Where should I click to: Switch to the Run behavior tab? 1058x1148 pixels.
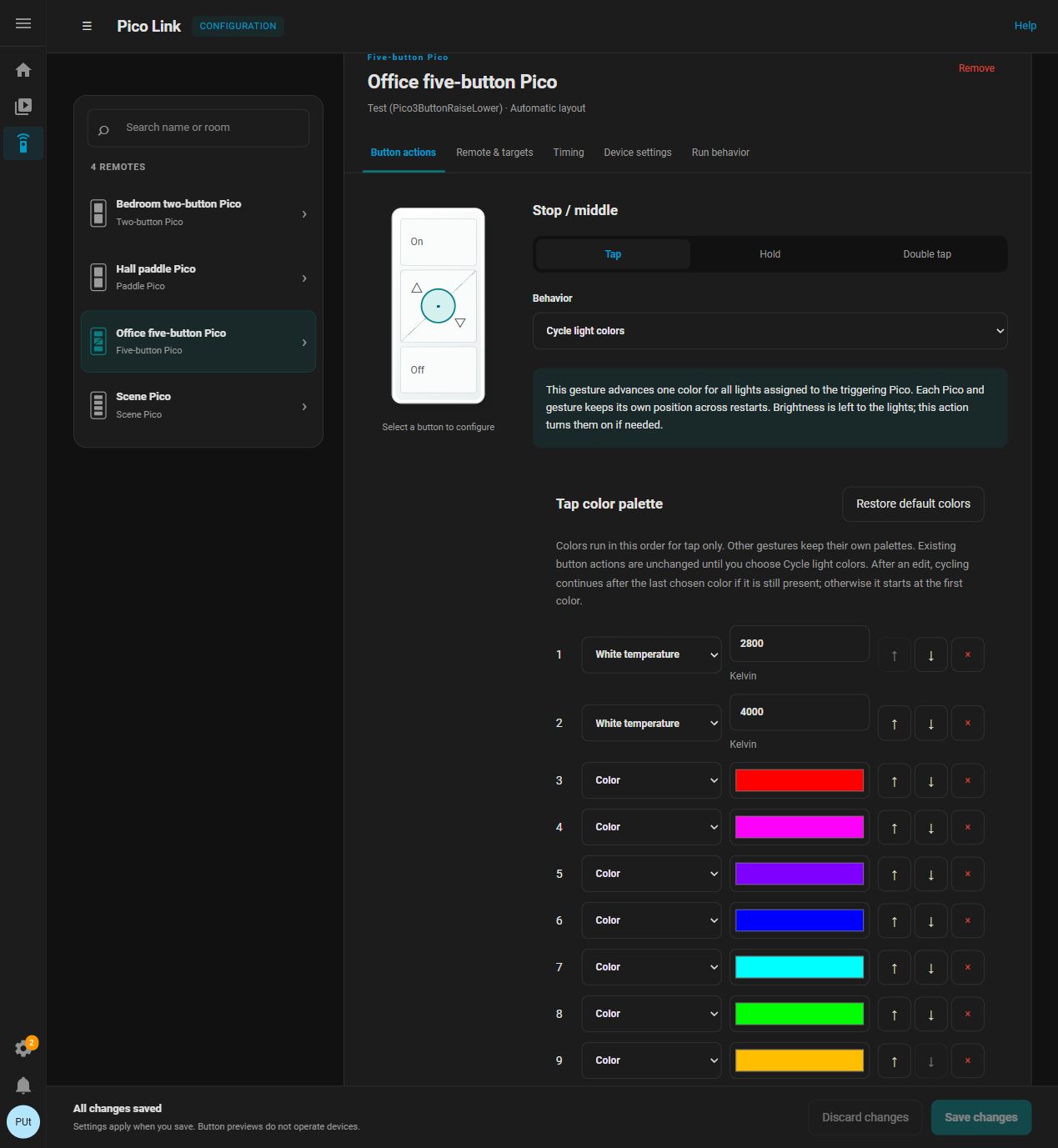point(720,153)
